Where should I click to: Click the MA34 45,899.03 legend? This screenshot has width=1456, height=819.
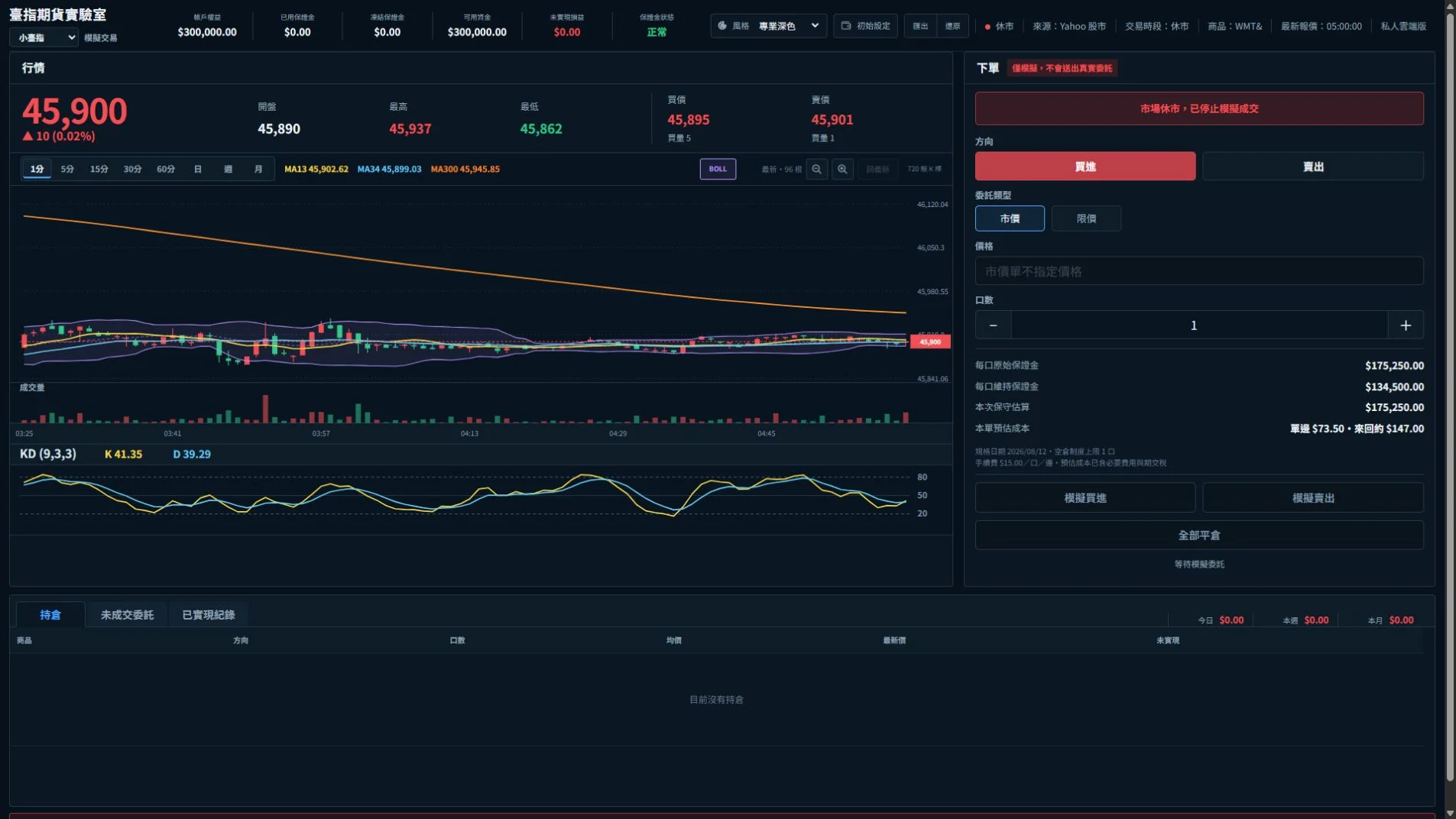[x=389, y=169]
